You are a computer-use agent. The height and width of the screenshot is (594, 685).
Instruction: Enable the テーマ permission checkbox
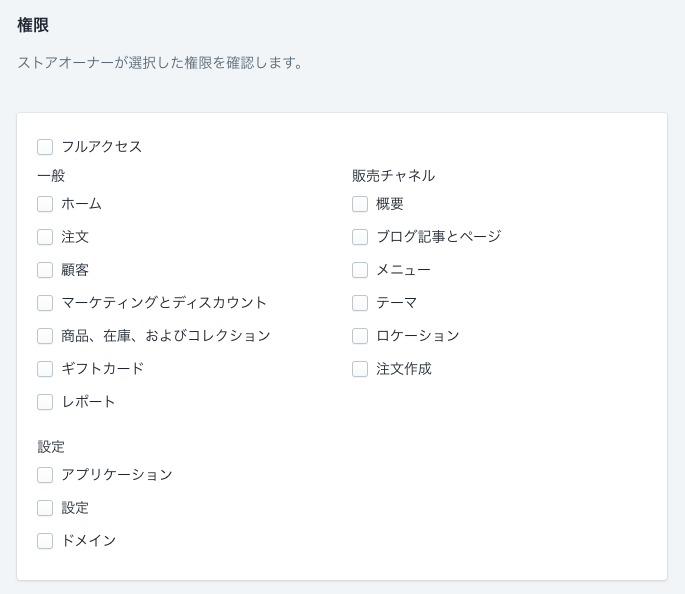360,303
